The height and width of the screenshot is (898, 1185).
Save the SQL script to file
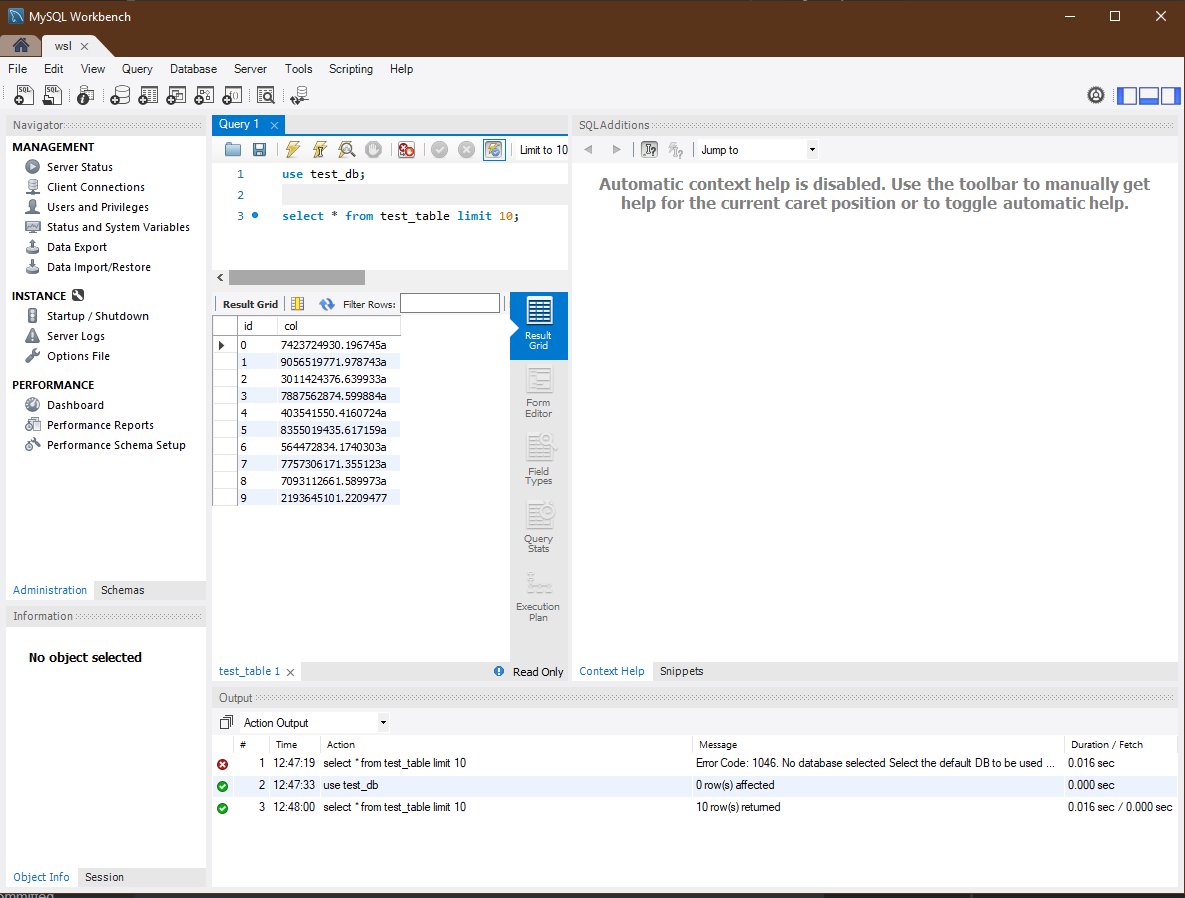coord(259,150)
